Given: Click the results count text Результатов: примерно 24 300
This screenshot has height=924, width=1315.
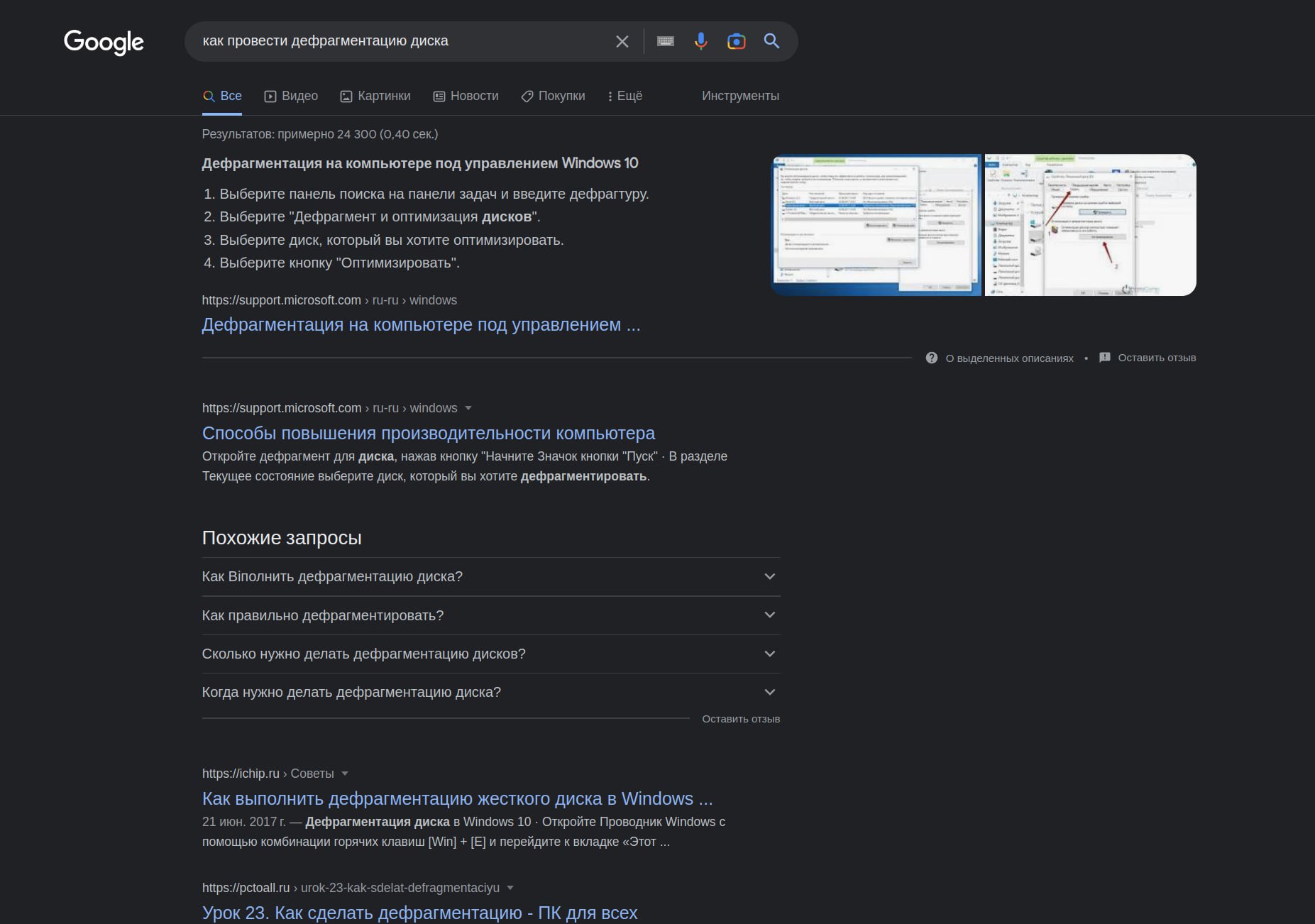Looking at the screenshot, I should [320, 134].
